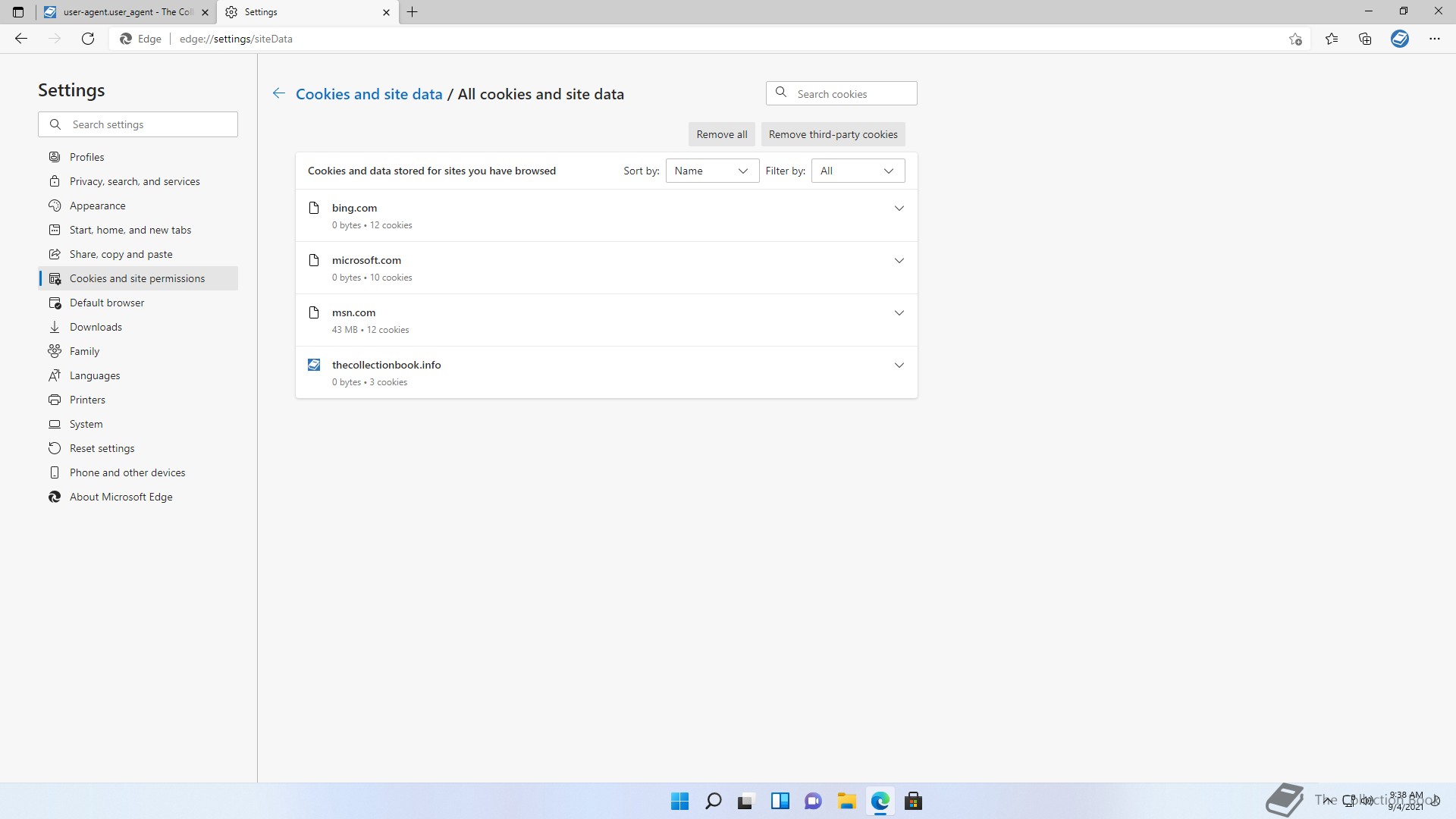Expand the microsoft.com cookies entry

pos(899,260)
